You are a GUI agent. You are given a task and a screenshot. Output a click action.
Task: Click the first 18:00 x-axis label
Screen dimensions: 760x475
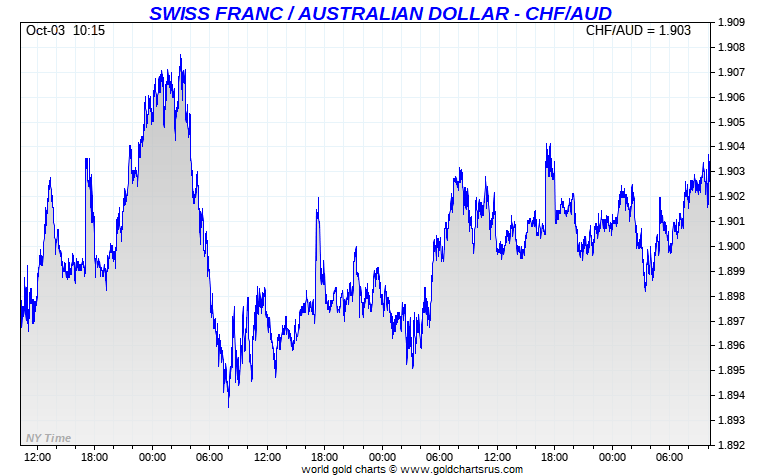[x=95, y=458]
